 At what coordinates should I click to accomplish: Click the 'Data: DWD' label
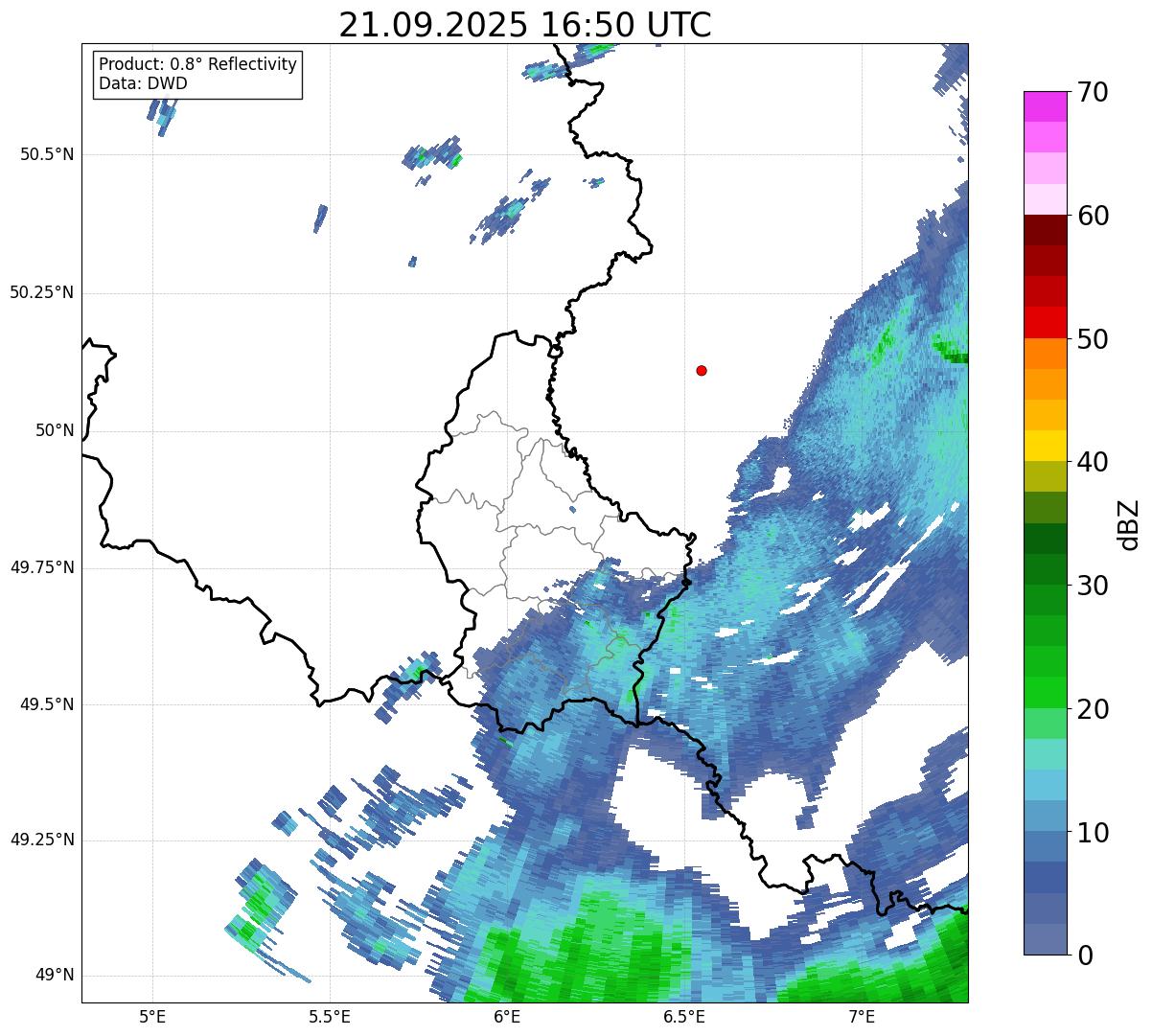(x=144, y=83)
